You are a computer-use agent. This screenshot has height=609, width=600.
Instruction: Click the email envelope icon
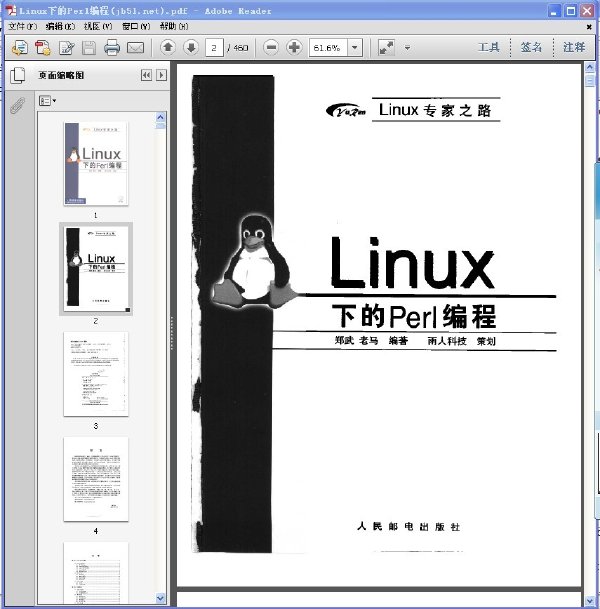[x=136, y=48]
